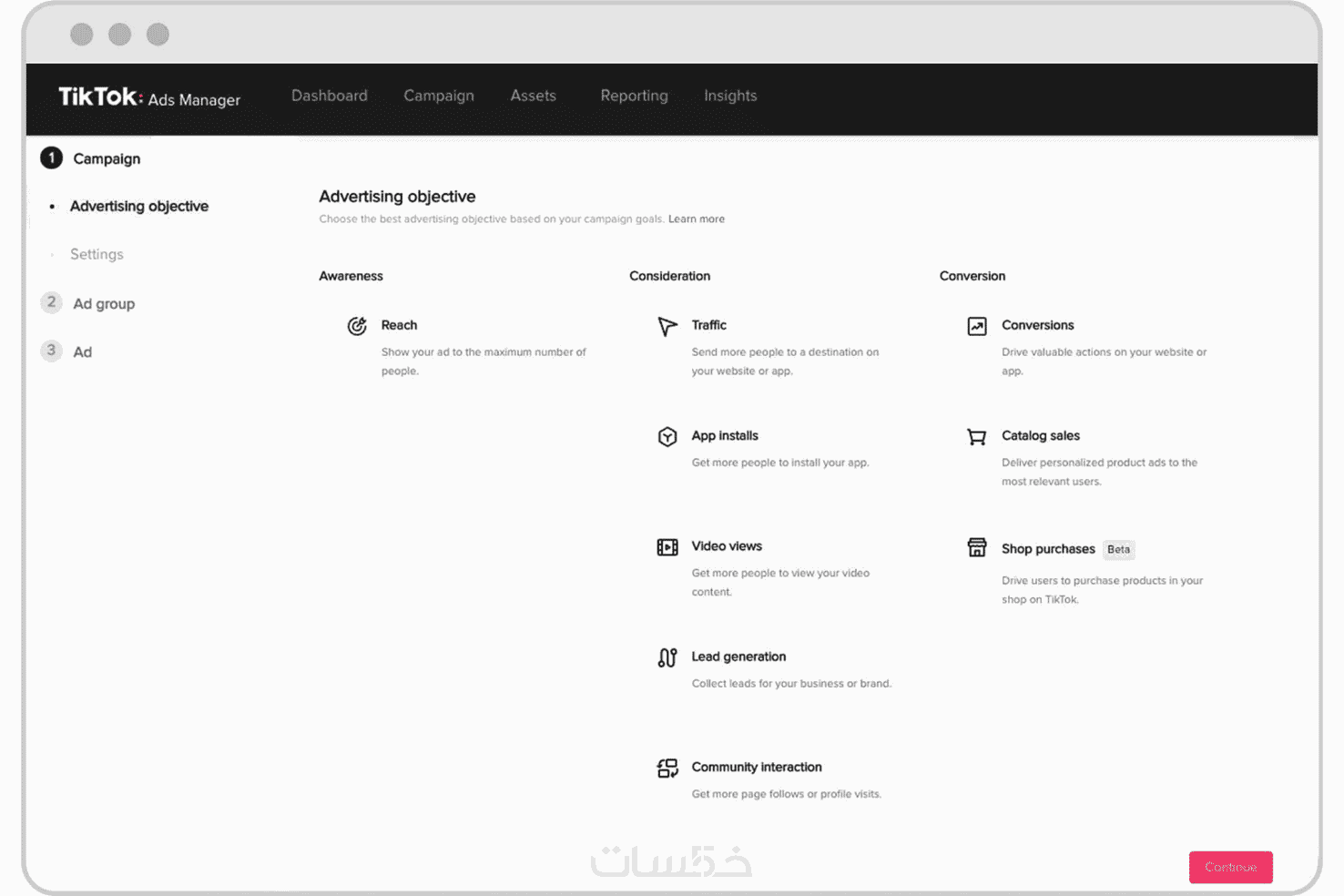Choose the Conversions objective title
The image size is (1344, 896).
pyautogui.click(x=1038, y=325)
